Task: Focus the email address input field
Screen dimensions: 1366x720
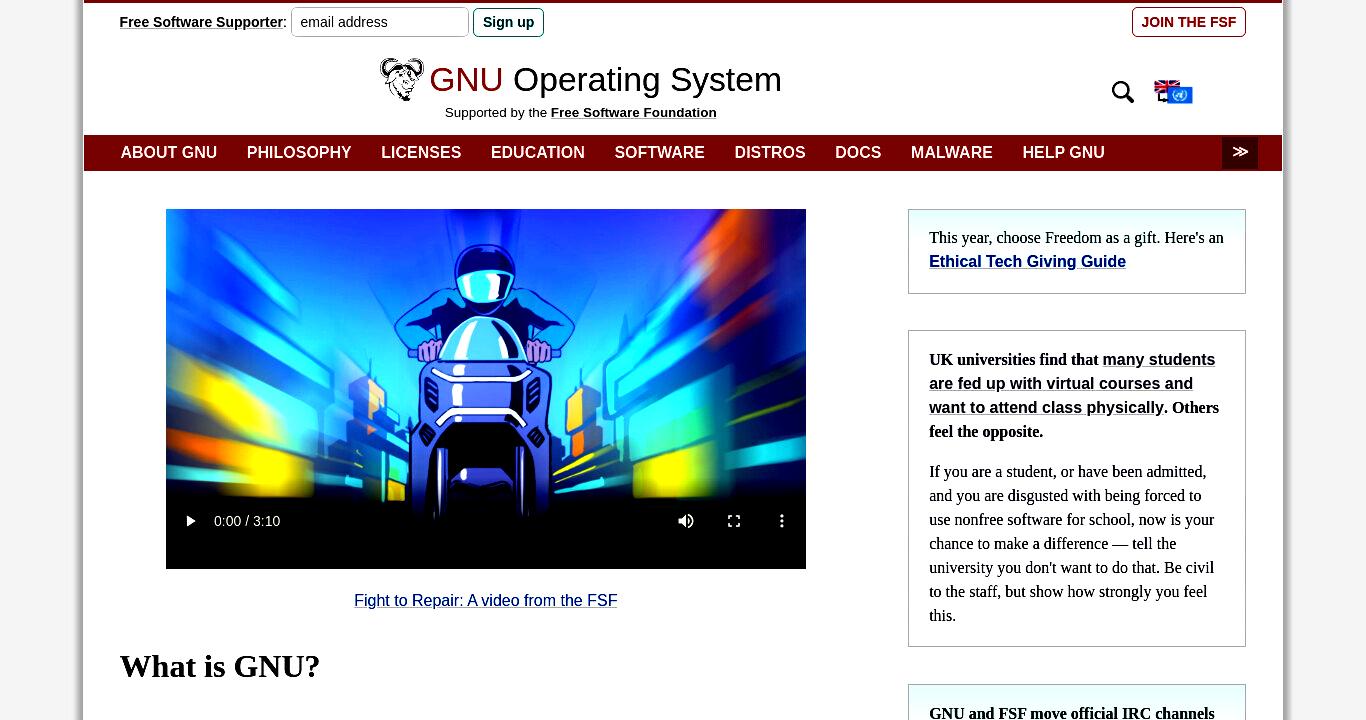Action: (x=380, y=22)
